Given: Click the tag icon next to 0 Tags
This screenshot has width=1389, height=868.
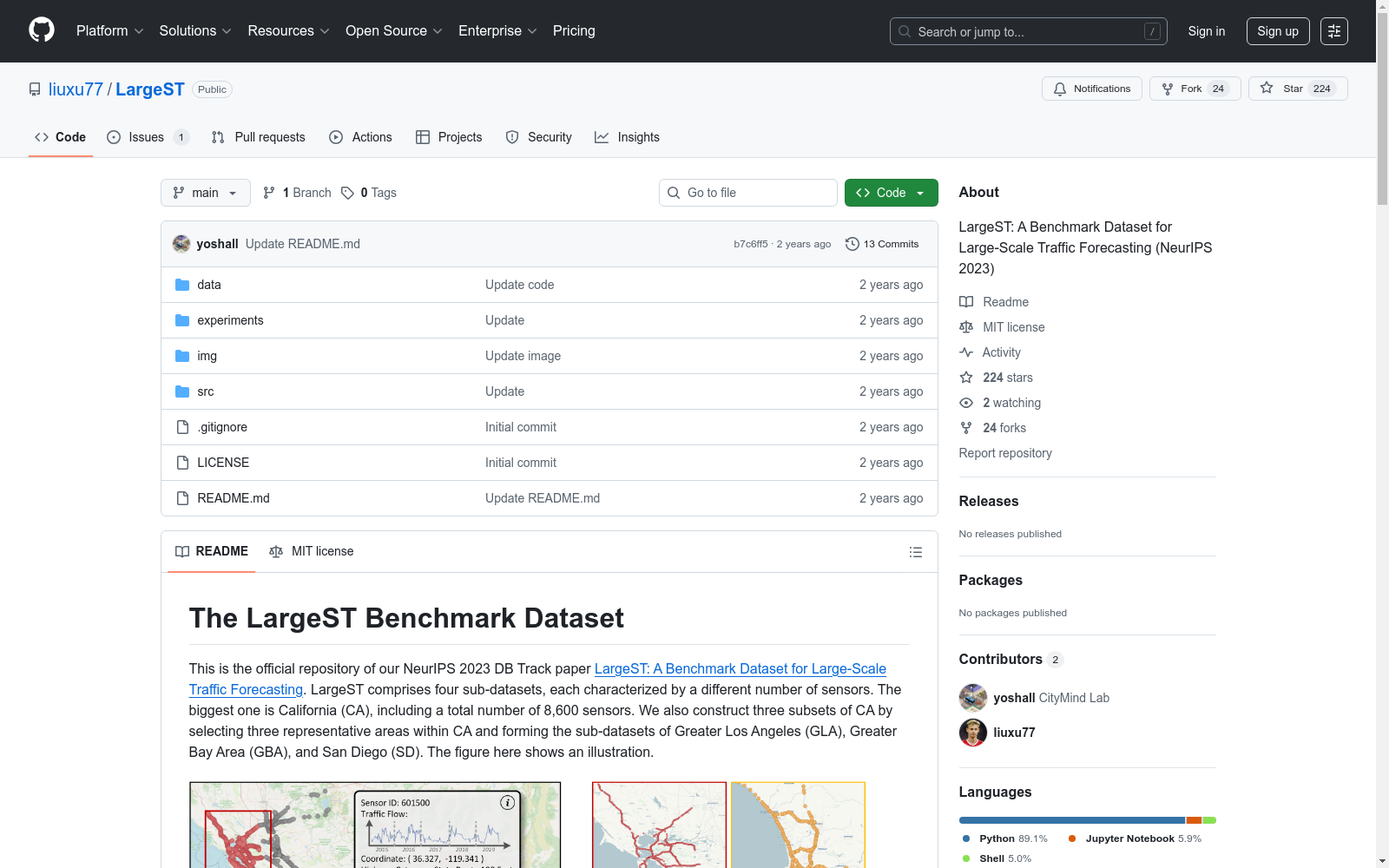Looking at the screenshot, I should 347,193.
